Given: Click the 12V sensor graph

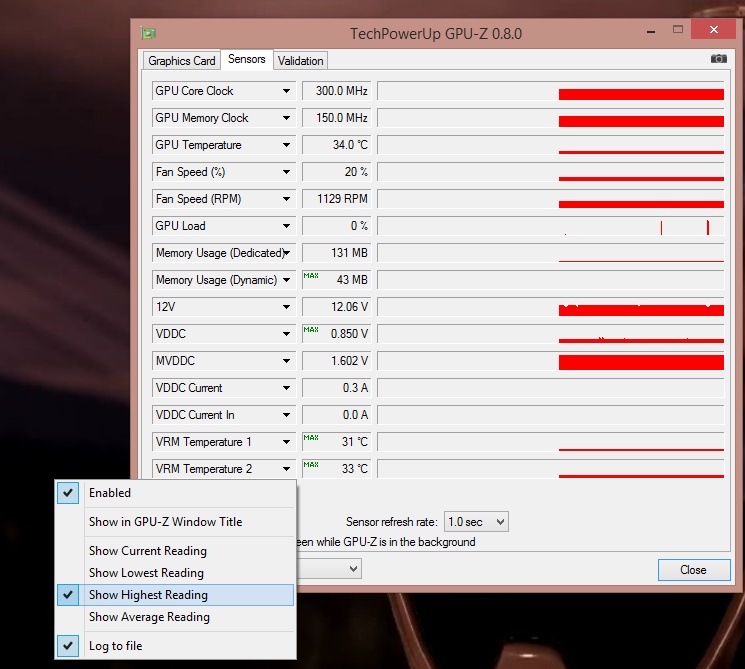Looking at the screenshot, I should (551, 307).
